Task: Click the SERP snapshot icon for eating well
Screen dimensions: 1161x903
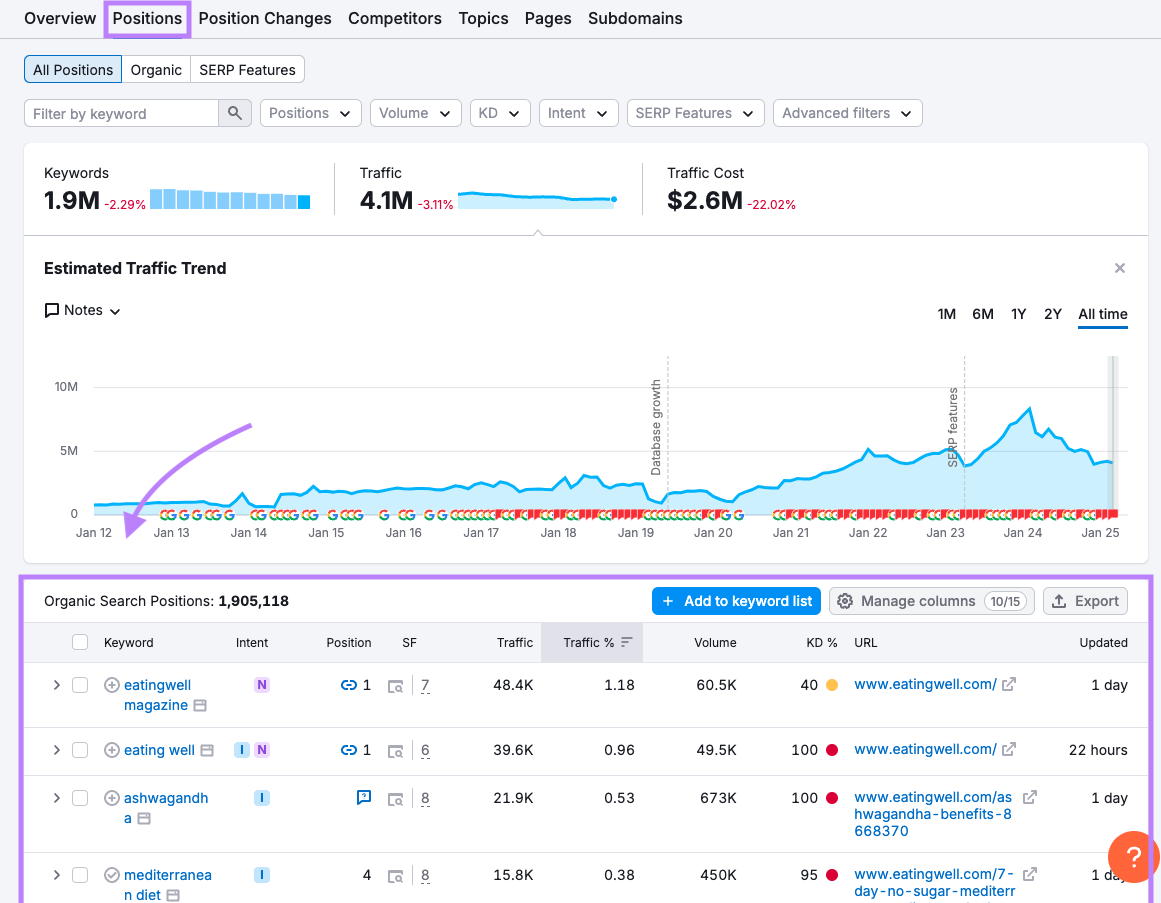Action: pyautogui.click(x=395, y=750)
